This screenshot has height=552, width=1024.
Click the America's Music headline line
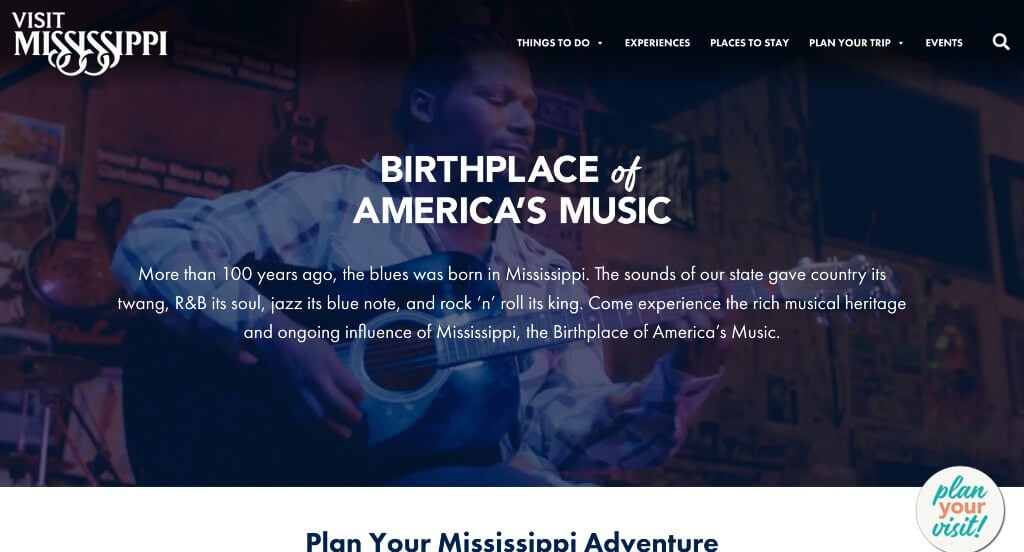pos(511,210)
